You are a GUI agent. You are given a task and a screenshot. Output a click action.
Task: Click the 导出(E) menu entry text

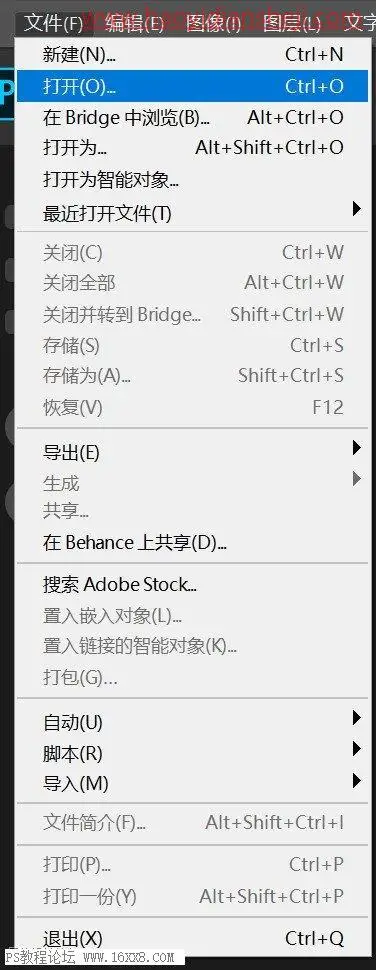71,453
